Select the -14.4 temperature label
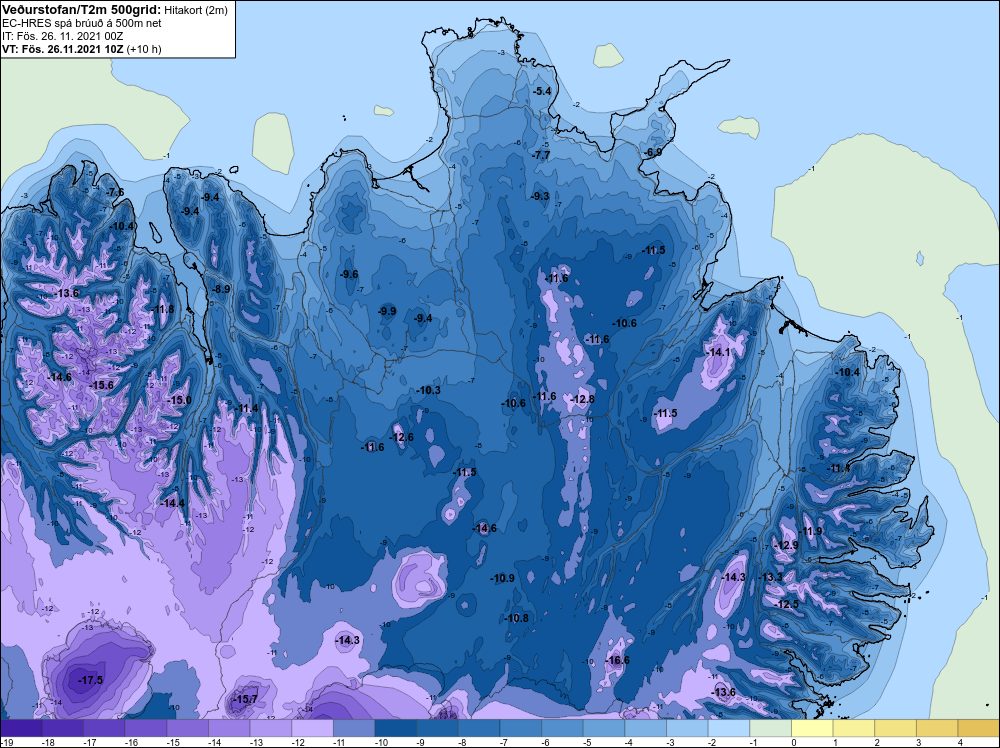The height and width of the screenshot is (748, 1000). pos(172,503)
